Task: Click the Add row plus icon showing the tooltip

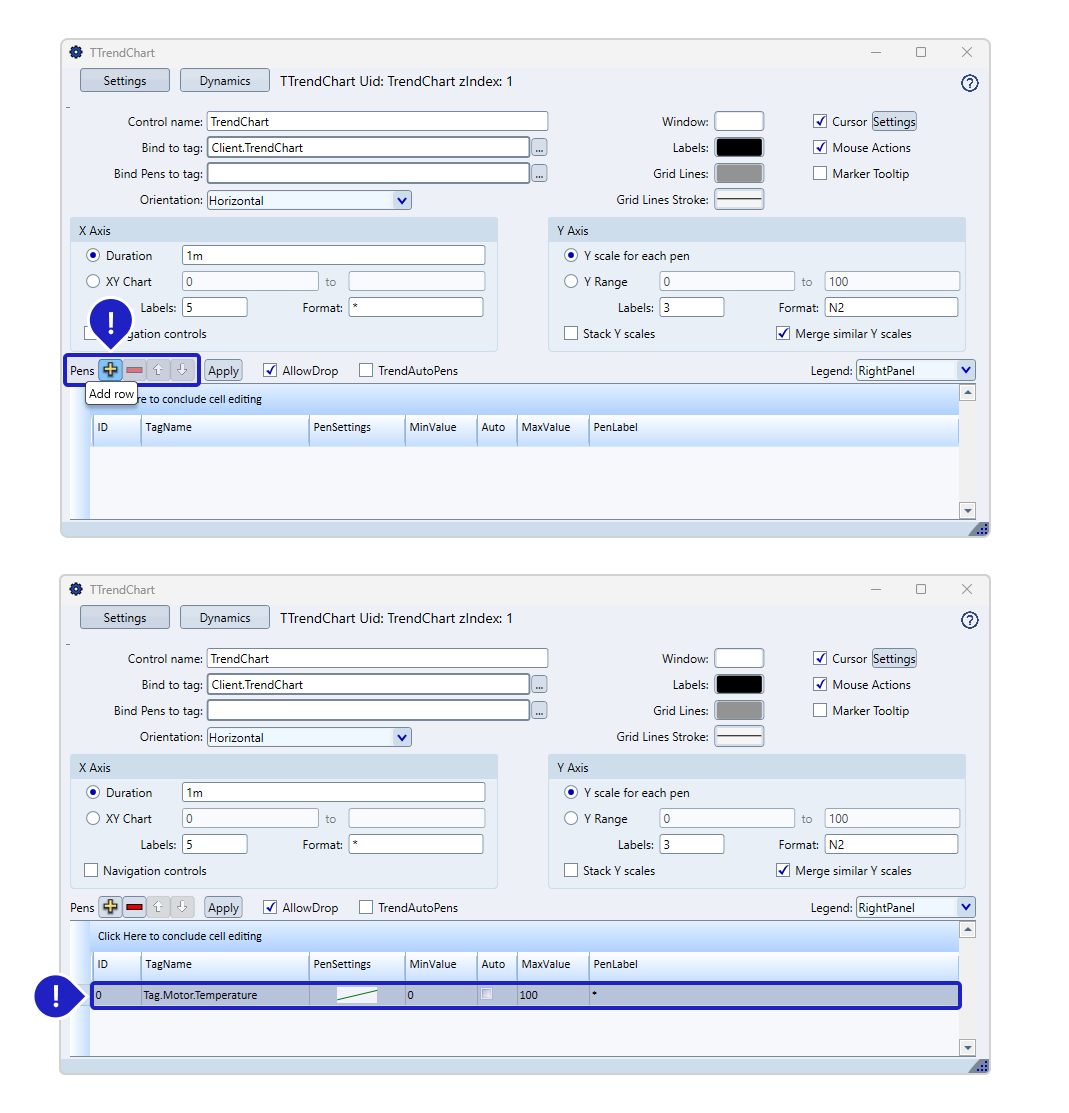Action: point(110,370)
